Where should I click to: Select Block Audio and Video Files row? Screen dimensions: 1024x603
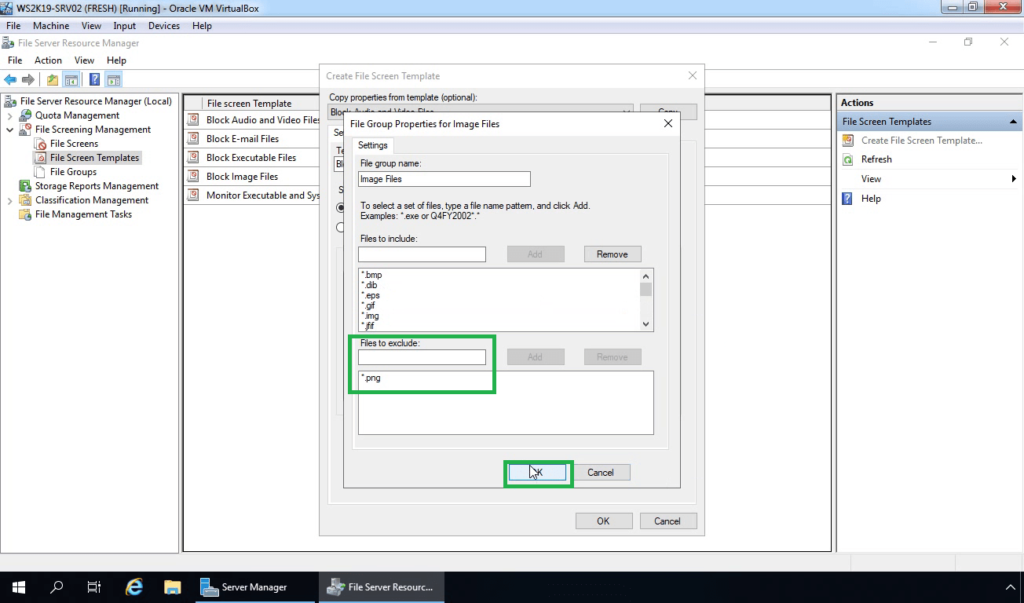[x=254, y=120]
